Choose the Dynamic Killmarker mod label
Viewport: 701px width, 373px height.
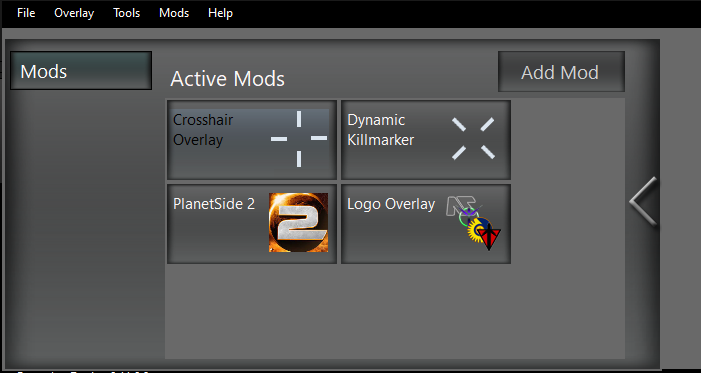pos(380,130)
